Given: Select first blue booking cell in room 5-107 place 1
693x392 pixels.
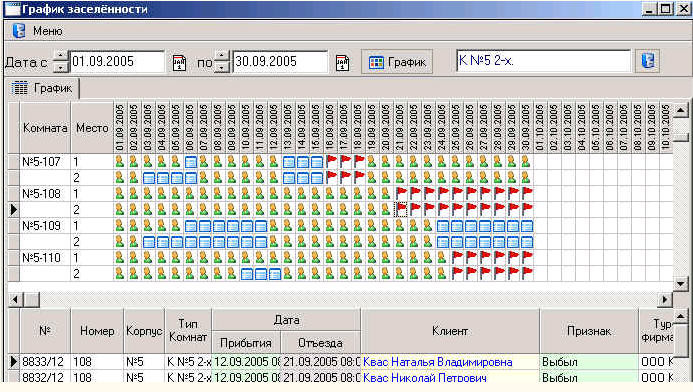Looking at the screenshot, I should pos(190,162).
